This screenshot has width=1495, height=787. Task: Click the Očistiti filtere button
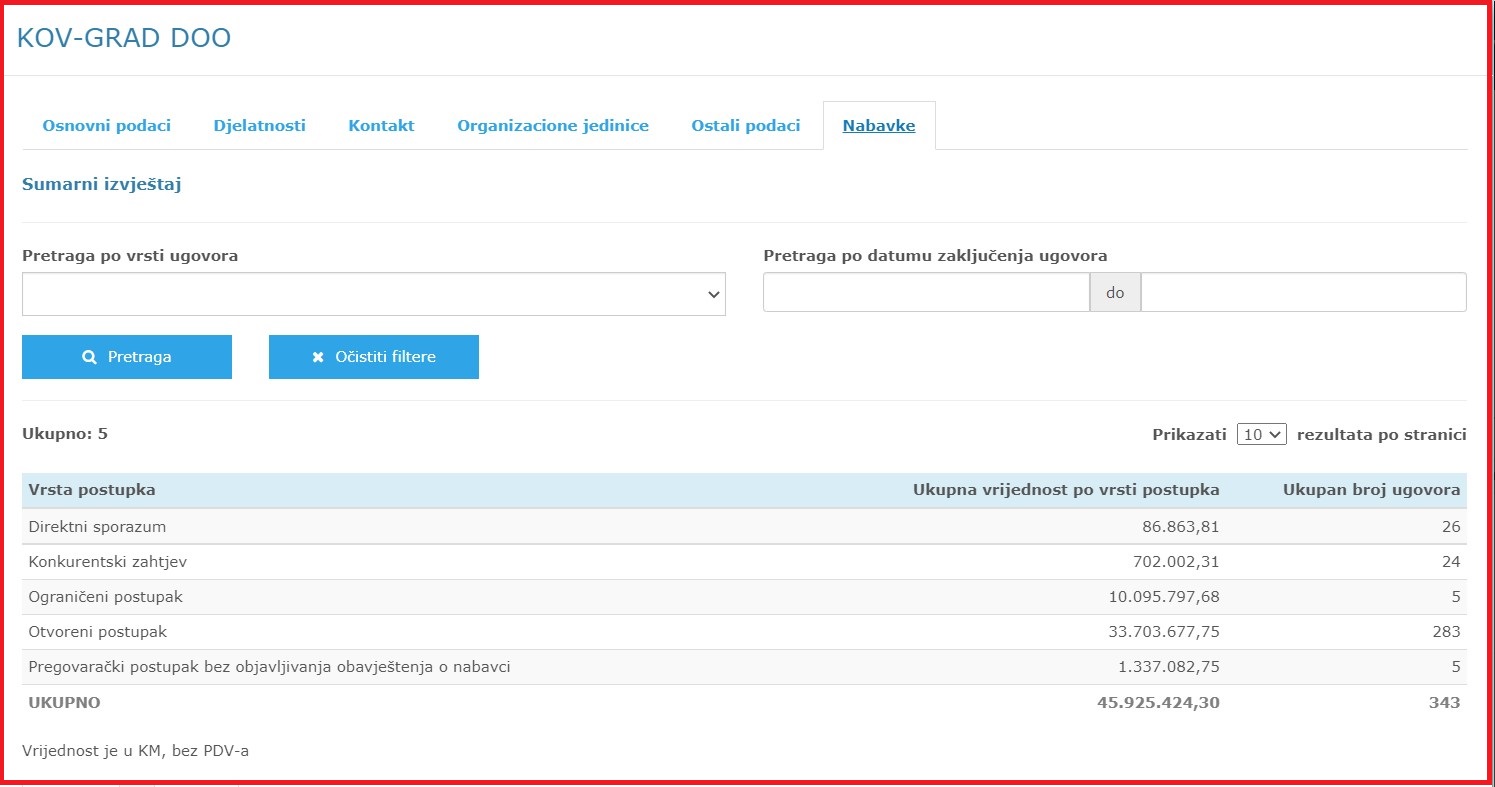(374, 357)
